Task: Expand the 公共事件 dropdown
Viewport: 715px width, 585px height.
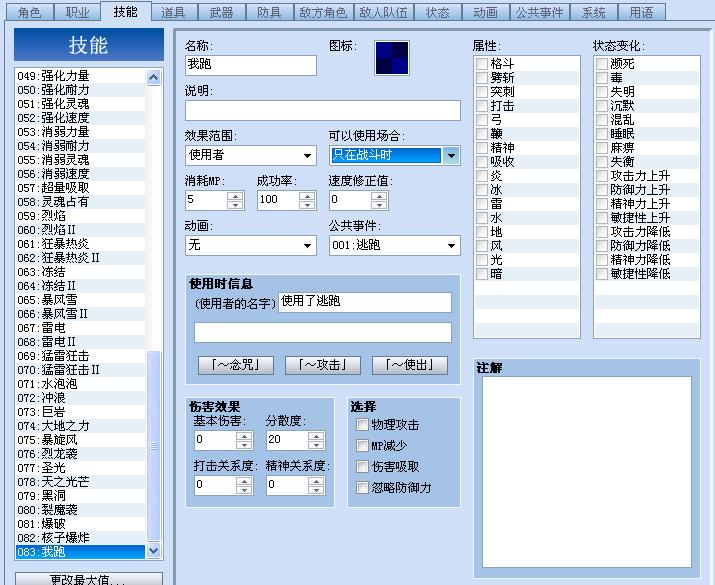Action: [x=394, y=245]
